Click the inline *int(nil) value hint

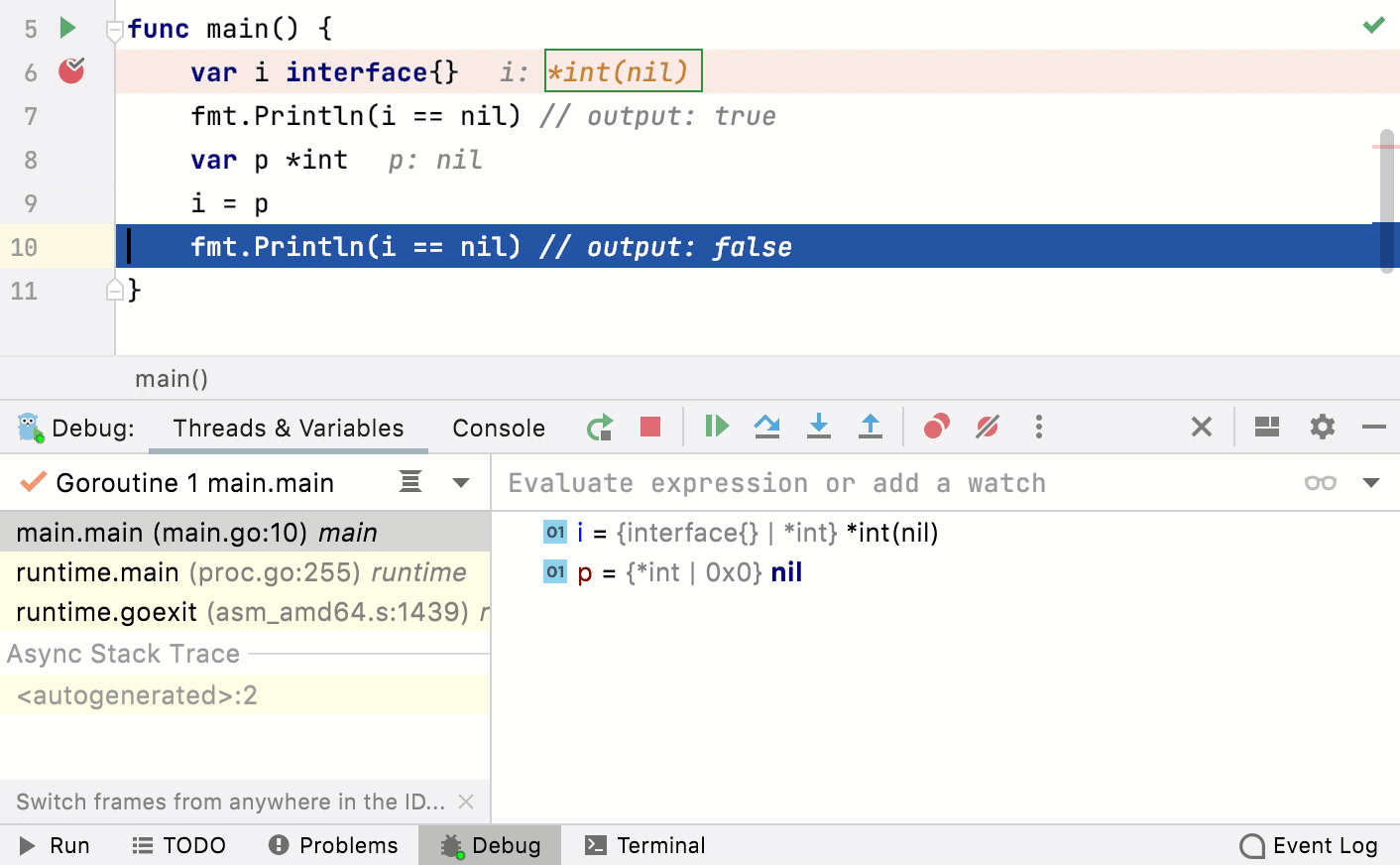pyautogui.click(x=624, y=71)
